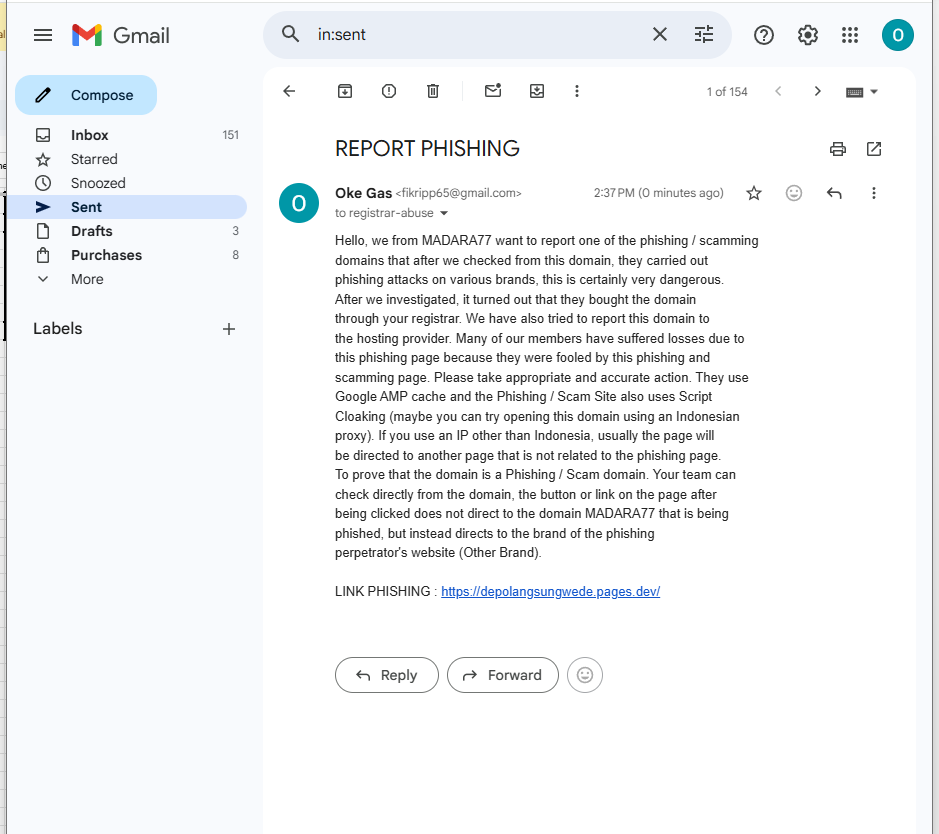Archive this email

[345, 91]
